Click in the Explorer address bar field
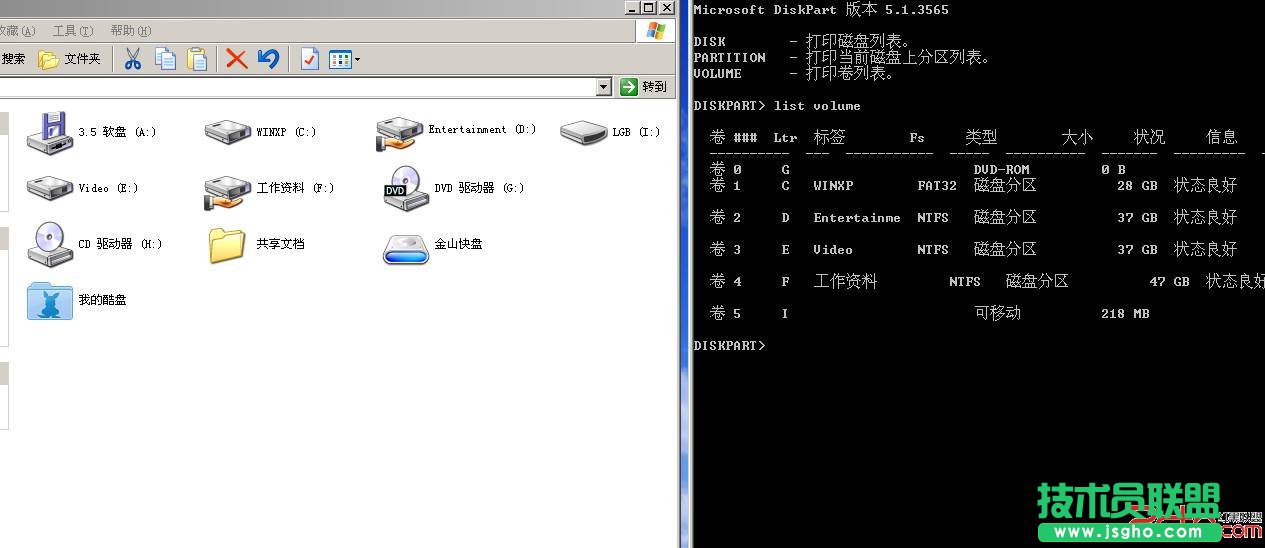Viewport: 1265px width, 548px height. coord(298,87)
